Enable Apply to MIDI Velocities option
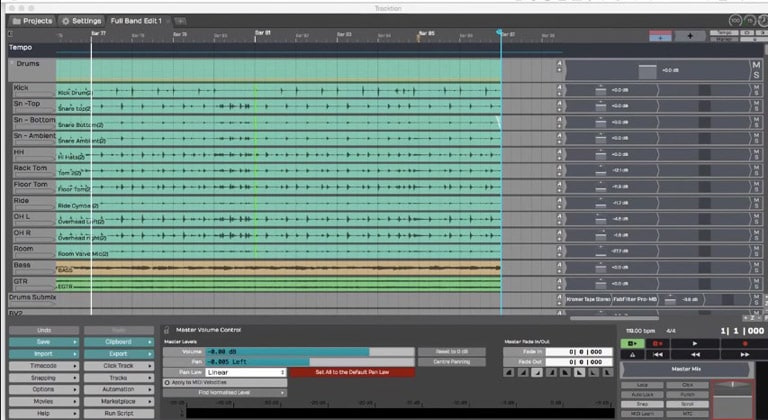The image size is (768, 420). coord(167,383)
